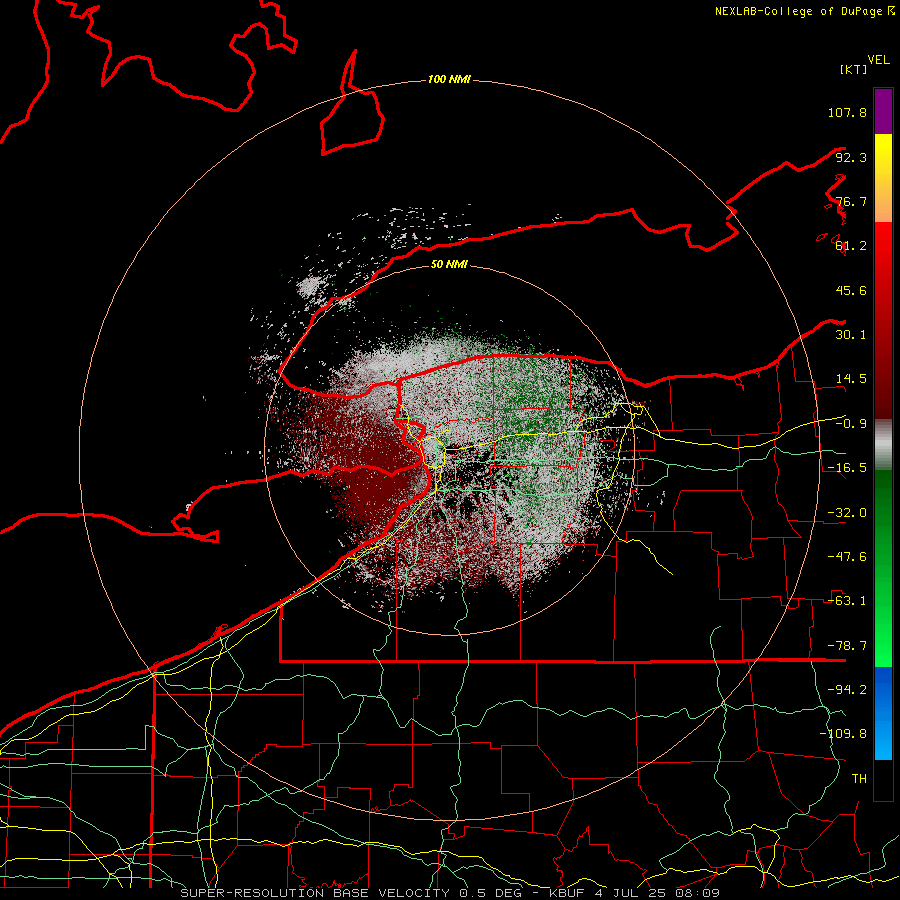Click the [KT] units label
Viewport: 900px width, 900px height.
(854, 69)
